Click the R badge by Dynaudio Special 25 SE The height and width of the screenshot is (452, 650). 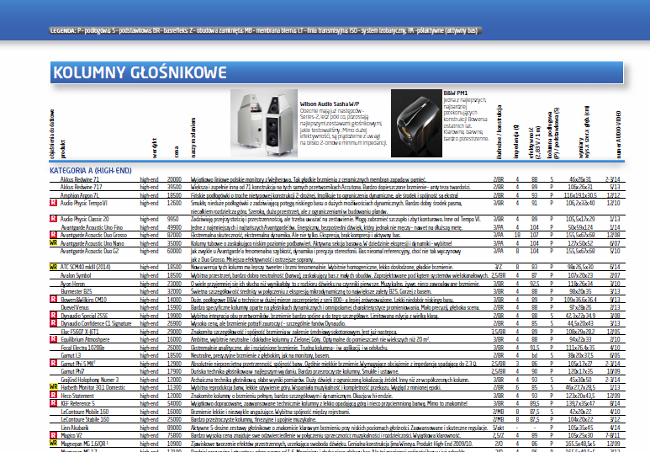click(x=53, y=315)
